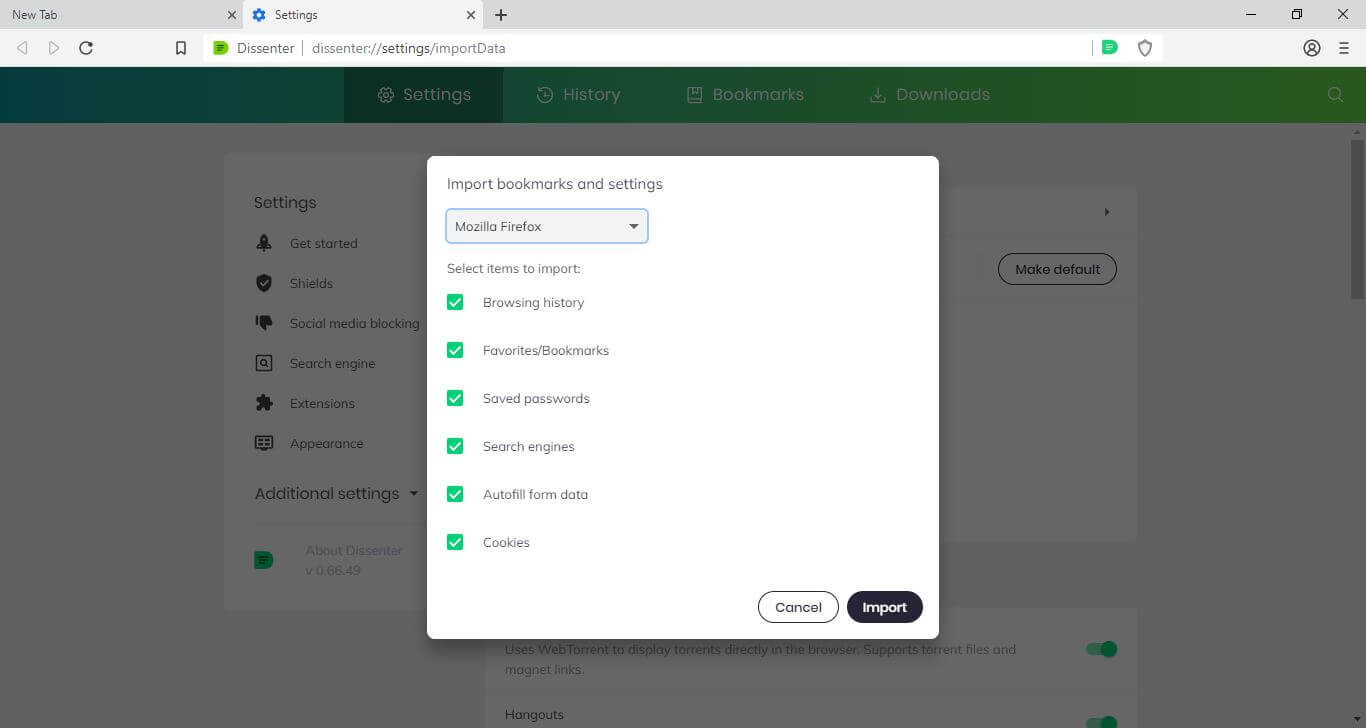Screen dimensions: 1366x728
Task: Click the page vertical scrollbar
Action: 1357,220
